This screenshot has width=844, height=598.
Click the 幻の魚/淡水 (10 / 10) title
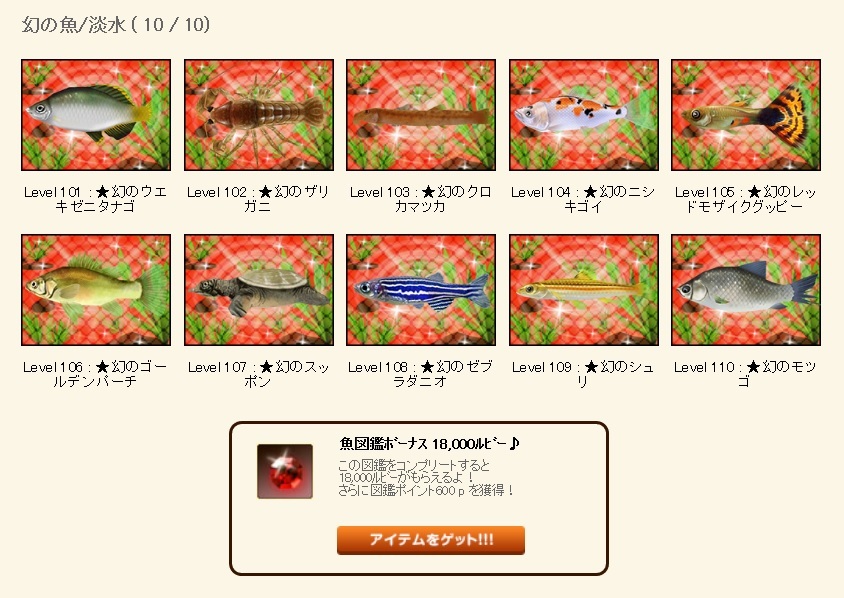click(x=116, y=25)
